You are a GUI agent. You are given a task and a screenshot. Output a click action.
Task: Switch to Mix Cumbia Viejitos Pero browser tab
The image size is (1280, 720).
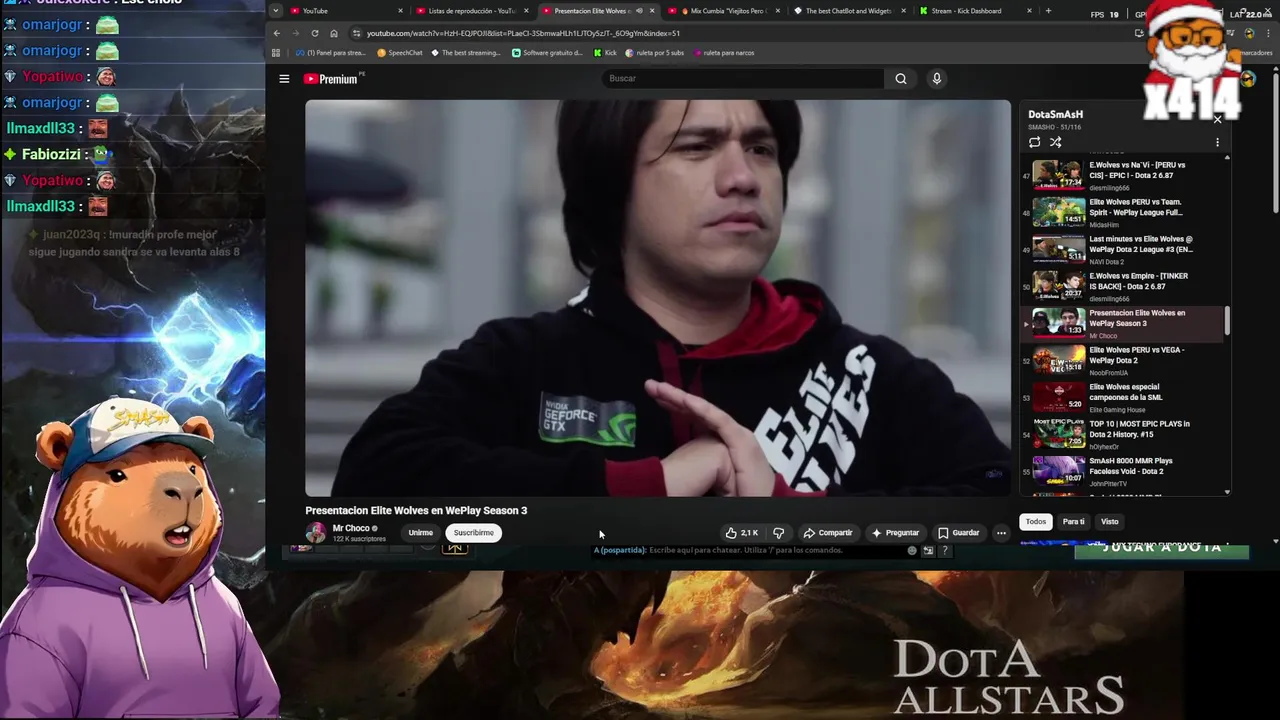[727, 11]
